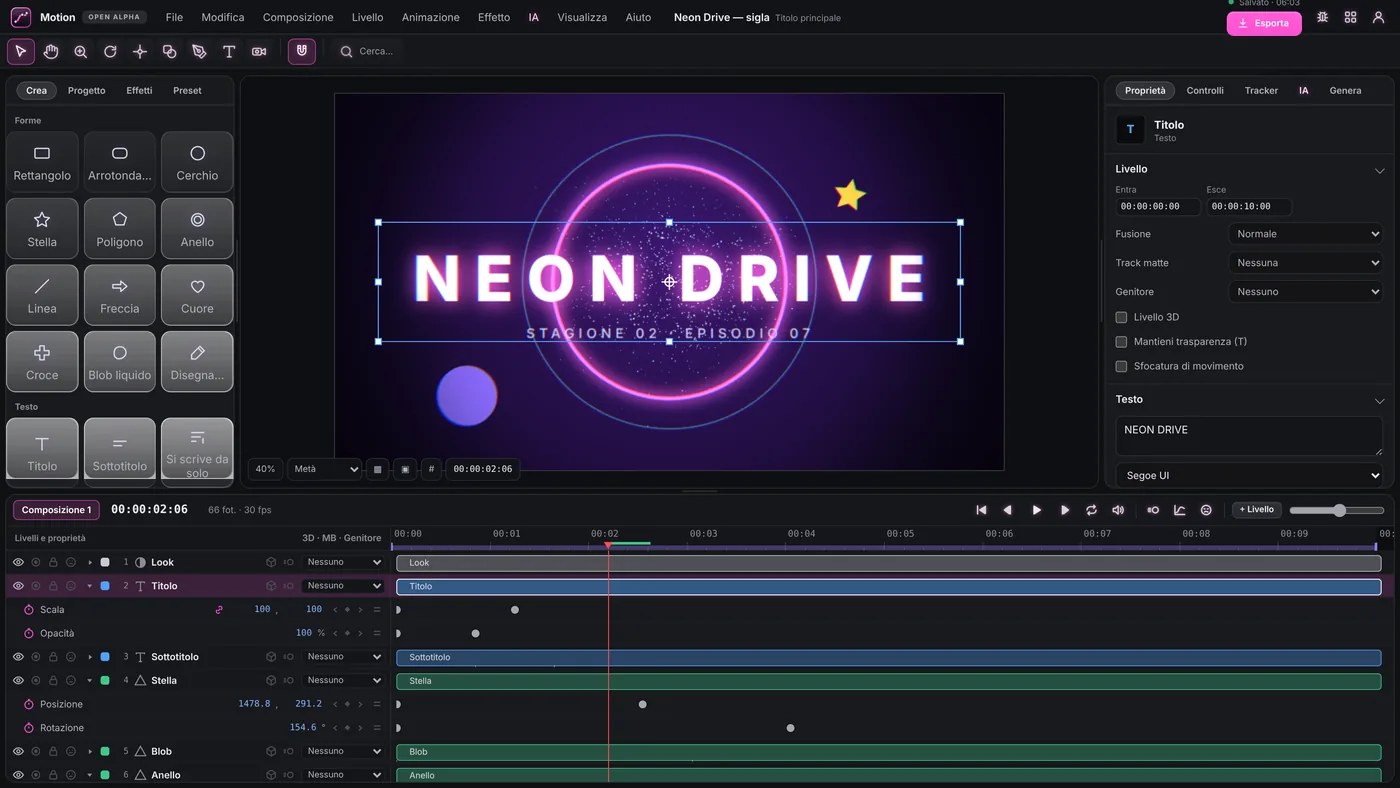Switch to the Tracker tab
The height and width of the screenshot is (788, 1400).
pyautogui.click(x=1261, y=90)
